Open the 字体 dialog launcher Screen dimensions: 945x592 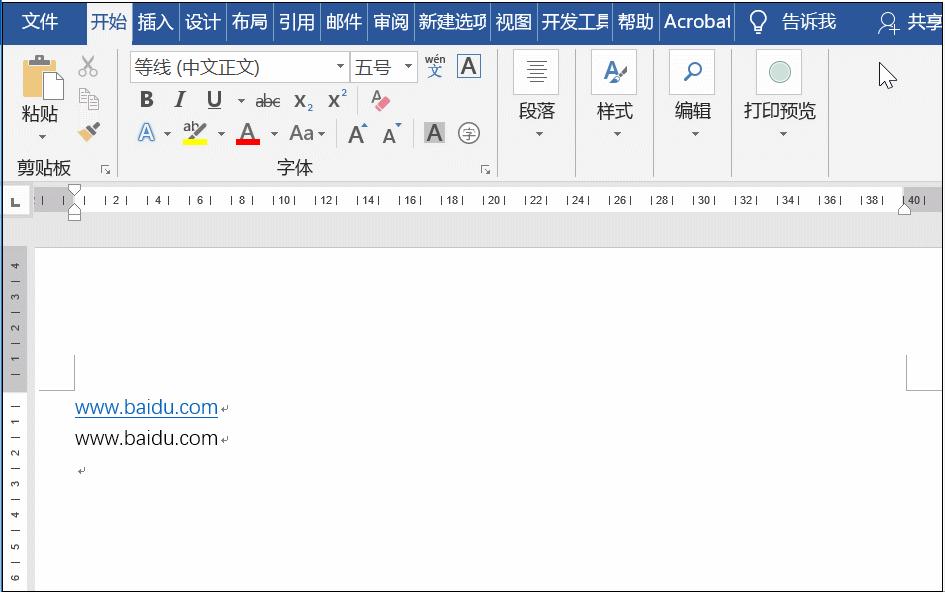(486, 170)
